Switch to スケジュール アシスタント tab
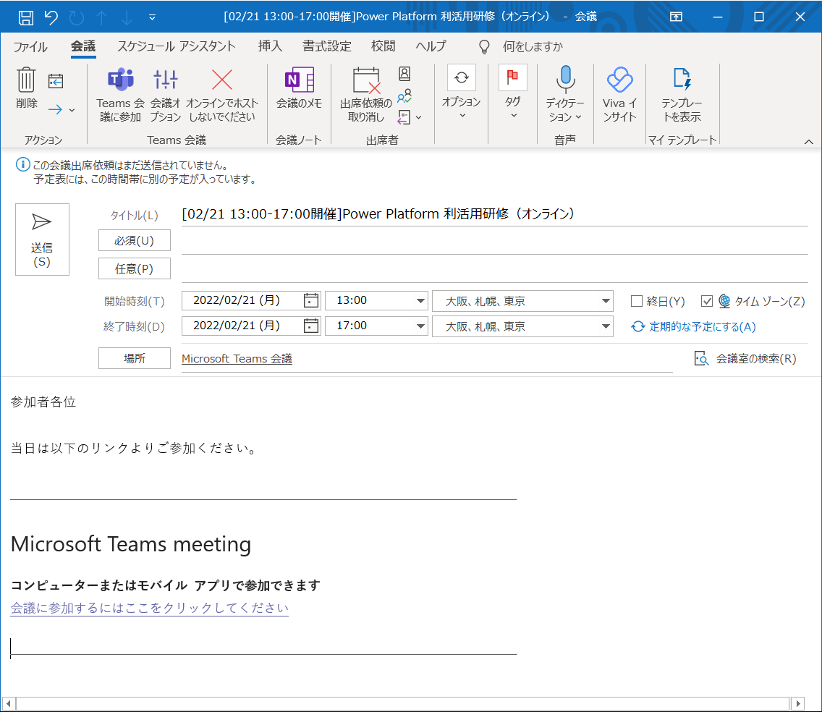The width and height of the screenshot is (822, 712). (176, 46)
